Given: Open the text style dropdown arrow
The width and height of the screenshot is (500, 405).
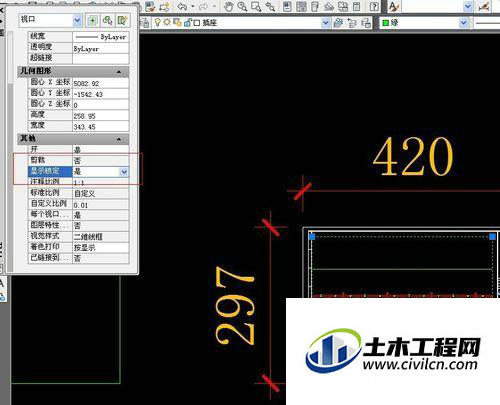Looking at the screenshot, I should pyautogui.click(x=468, y=7).
